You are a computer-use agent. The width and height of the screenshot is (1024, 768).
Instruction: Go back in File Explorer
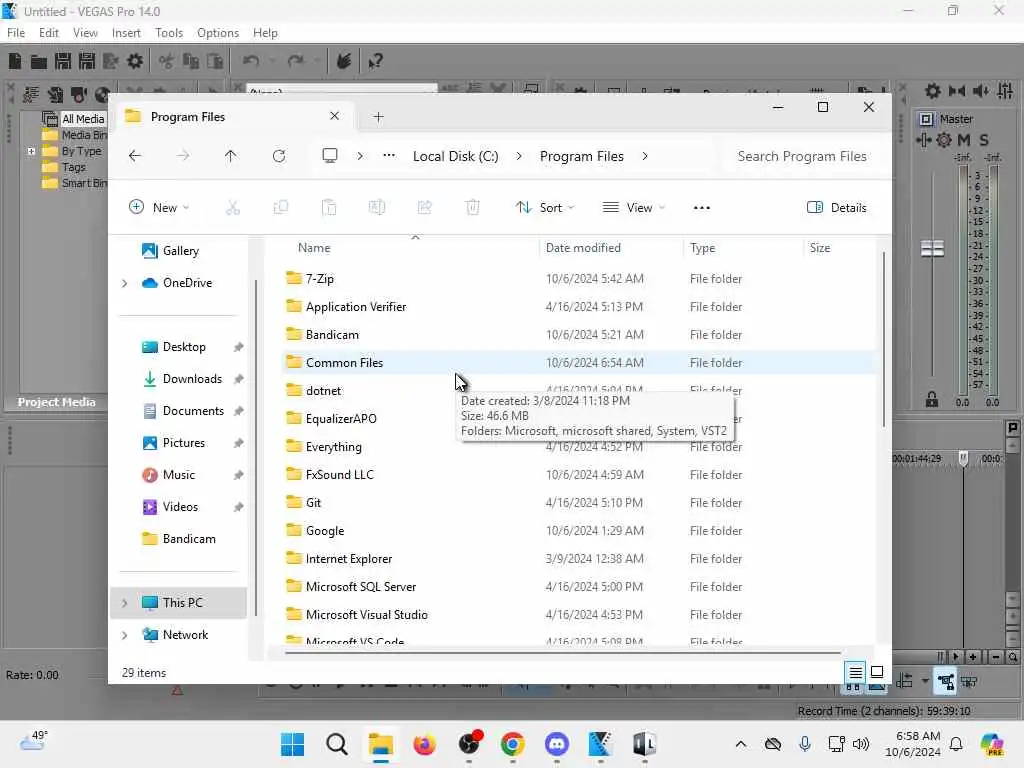point(135,156)
